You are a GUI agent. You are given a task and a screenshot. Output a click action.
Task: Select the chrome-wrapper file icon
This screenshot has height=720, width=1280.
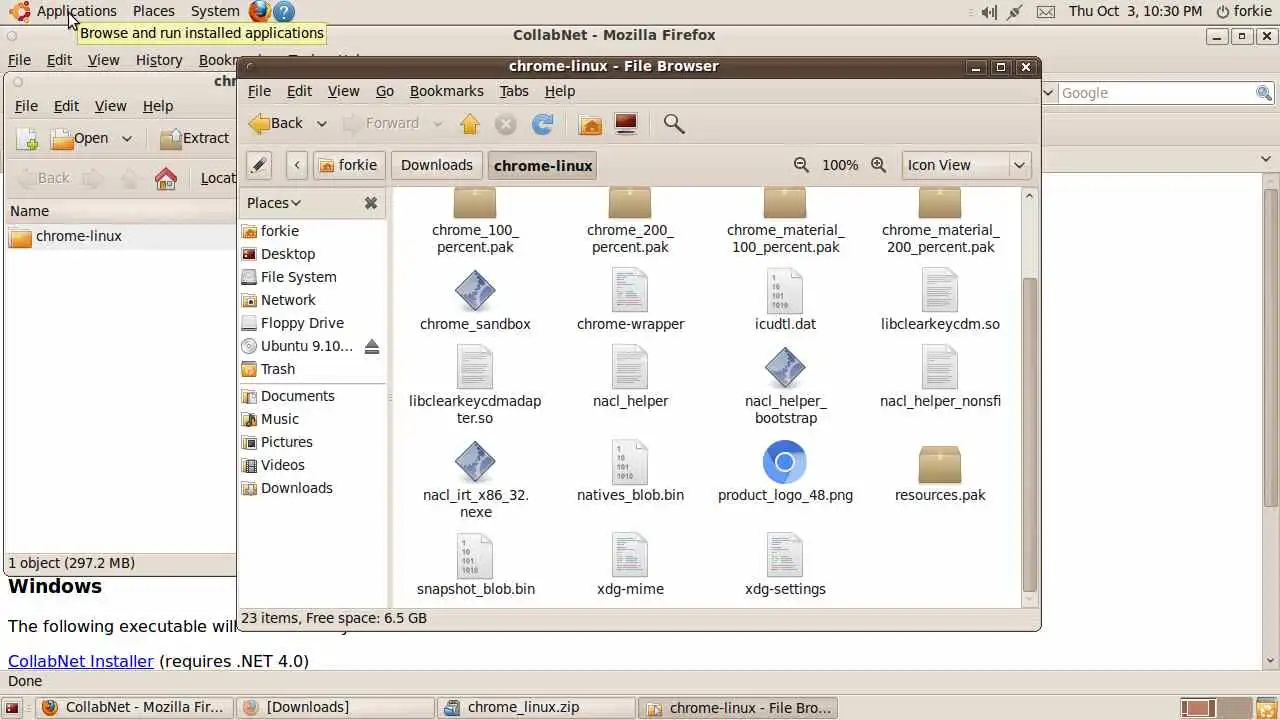coord(630,291)
